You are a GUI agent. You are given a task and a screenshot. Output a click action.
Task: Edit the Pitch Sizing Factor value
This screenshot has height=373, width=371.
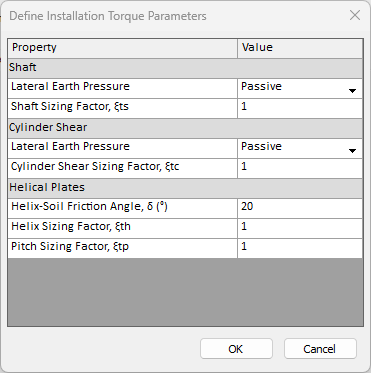tap(300, 248)
